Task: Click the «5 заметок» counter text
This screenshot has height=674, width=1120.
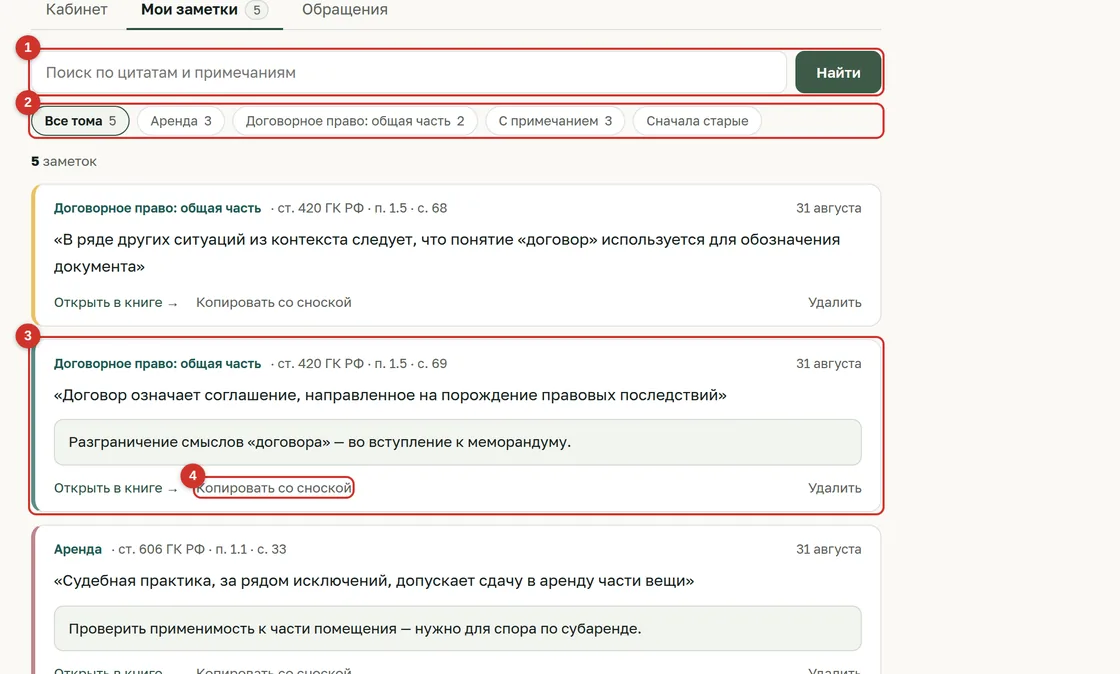Action: pyautogui.click(x=64, y=161)
